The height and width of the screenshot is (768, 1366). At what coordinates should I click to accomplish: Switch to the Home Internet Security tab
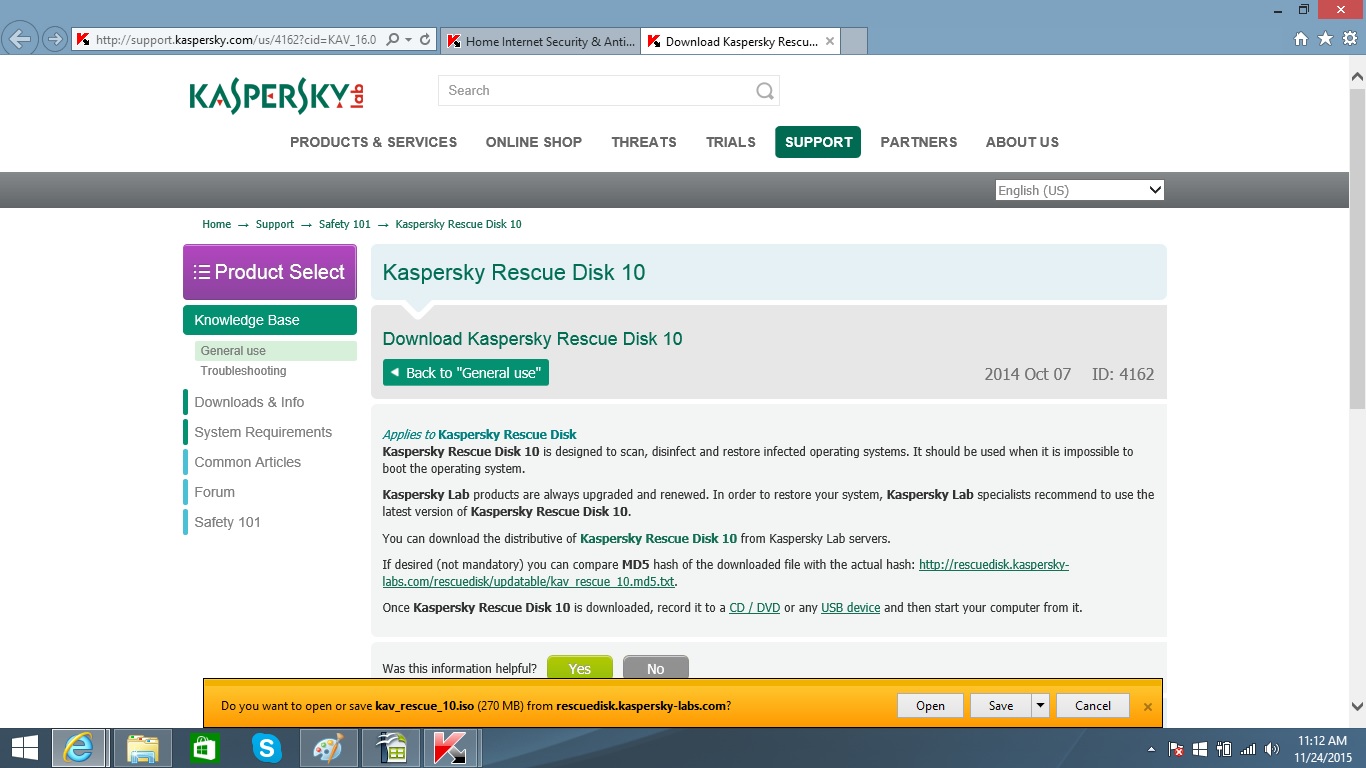(x=539, y=41)
